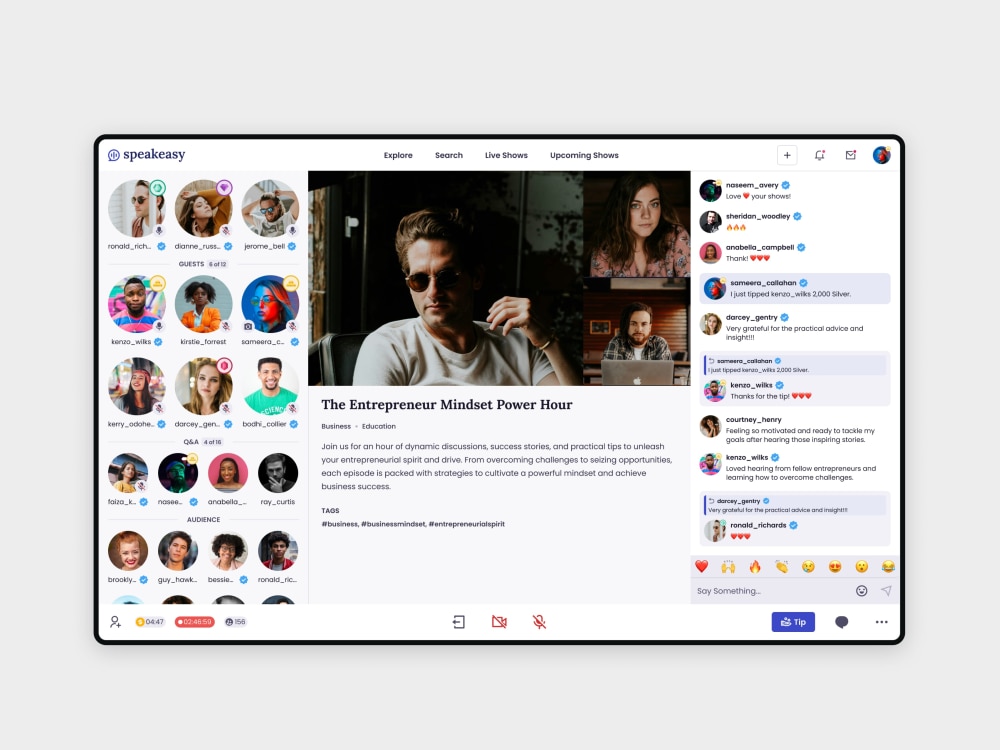Open guest bodhi_collier avatar
The height and width of the screenshot is (750, 1000).
(x=270, y=386)
